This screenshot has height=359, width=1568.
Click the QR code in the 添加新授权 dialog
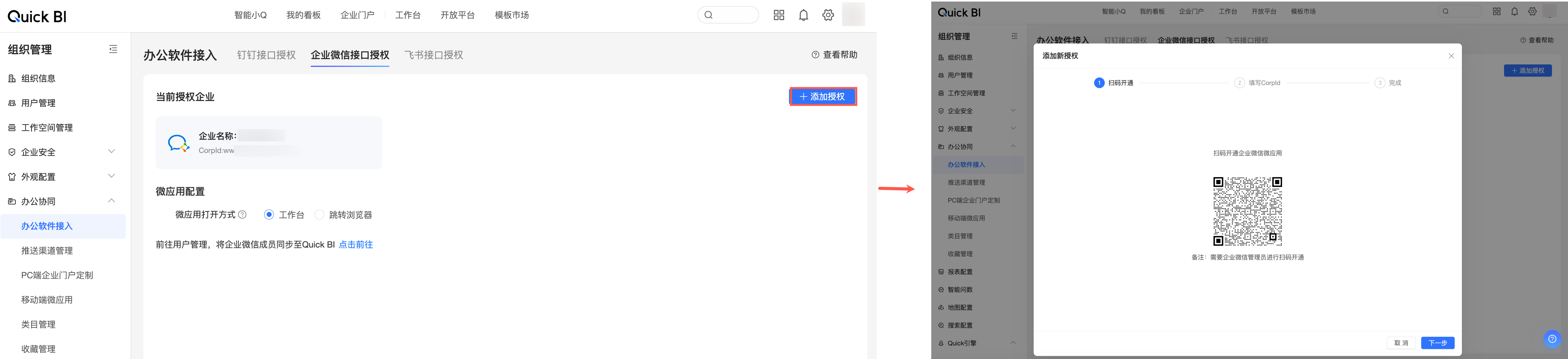[1248, 211]
